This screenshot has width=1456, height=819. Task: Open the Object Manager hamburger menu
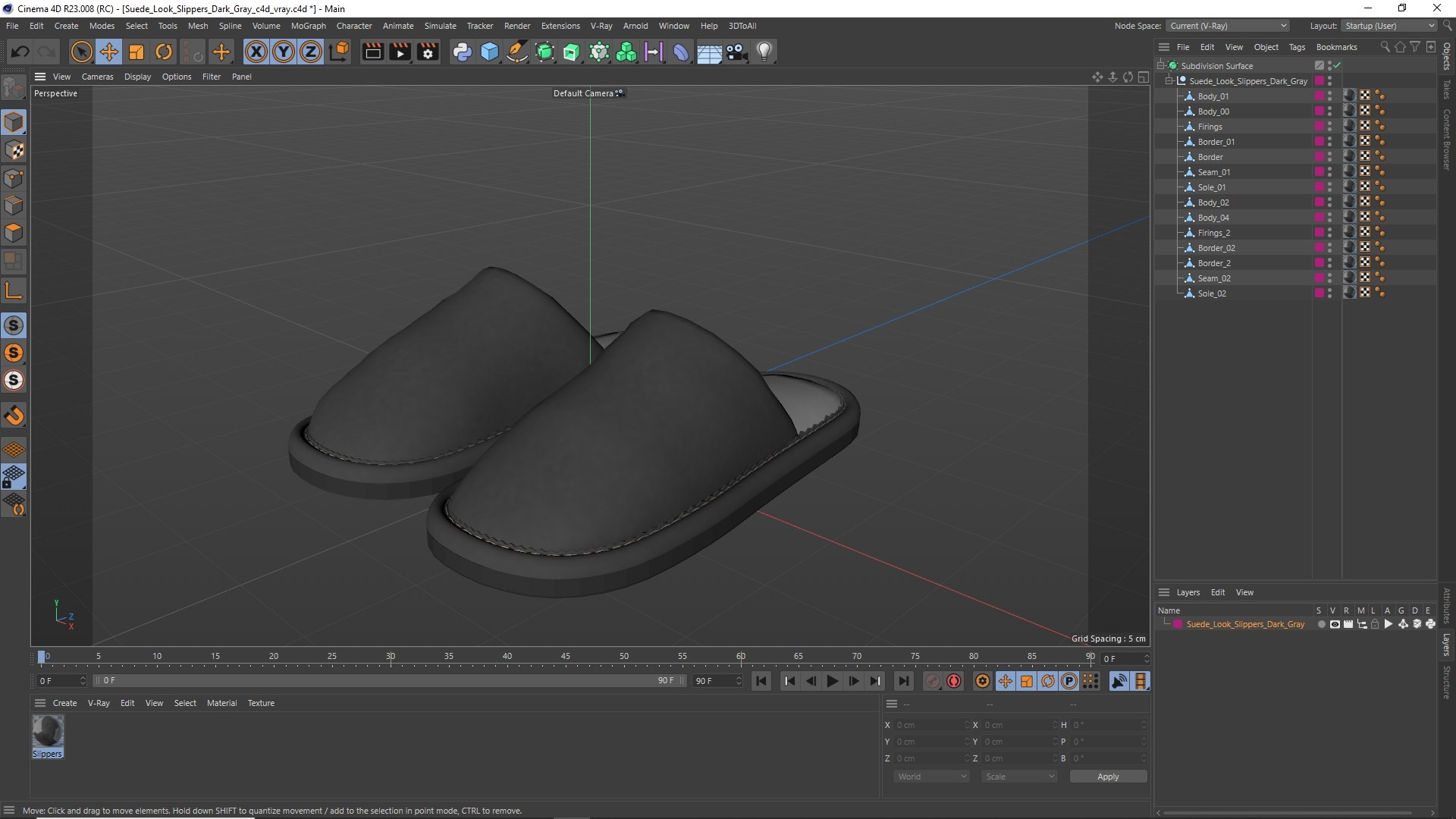pos(1164,47)
